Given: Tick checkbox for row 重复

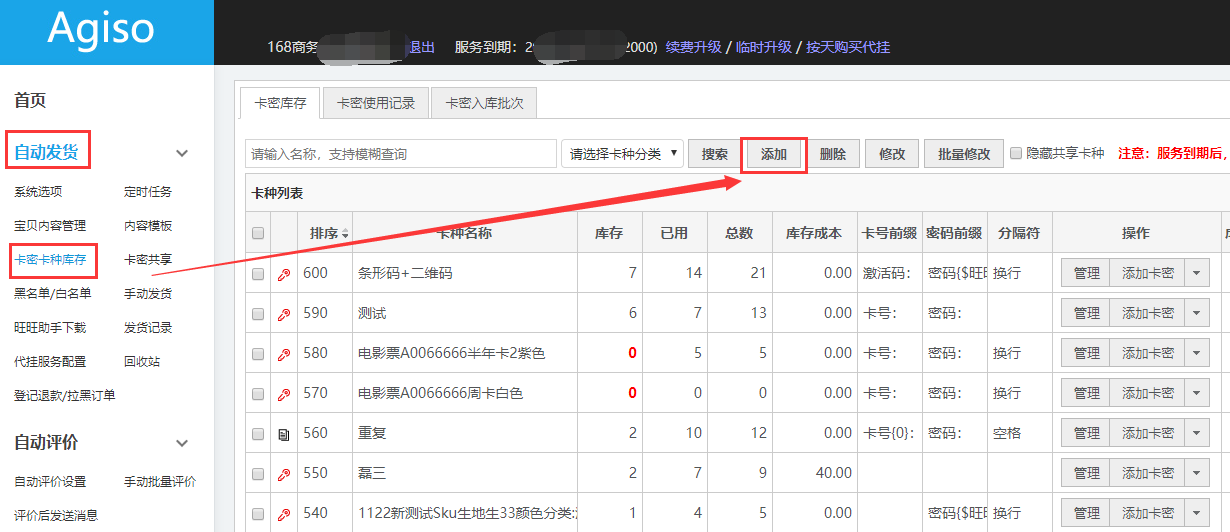Looking at the screenshot, I should click(x=258, y=434).
